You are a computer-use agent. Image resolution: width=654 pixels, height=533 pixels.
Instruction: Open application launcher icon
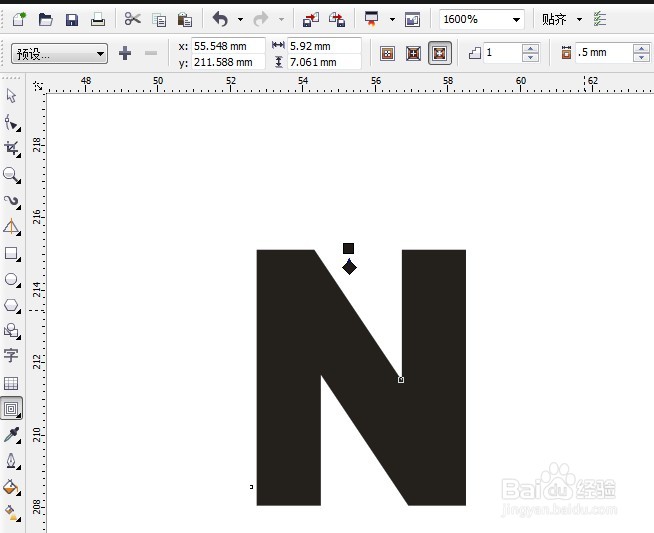372,19
